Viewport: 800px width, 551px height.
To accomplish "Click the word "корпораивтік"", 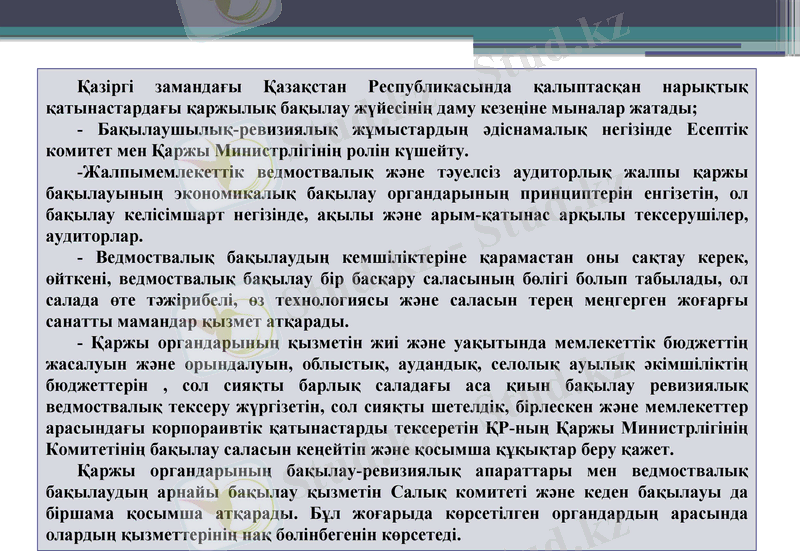I will (206, 429).
